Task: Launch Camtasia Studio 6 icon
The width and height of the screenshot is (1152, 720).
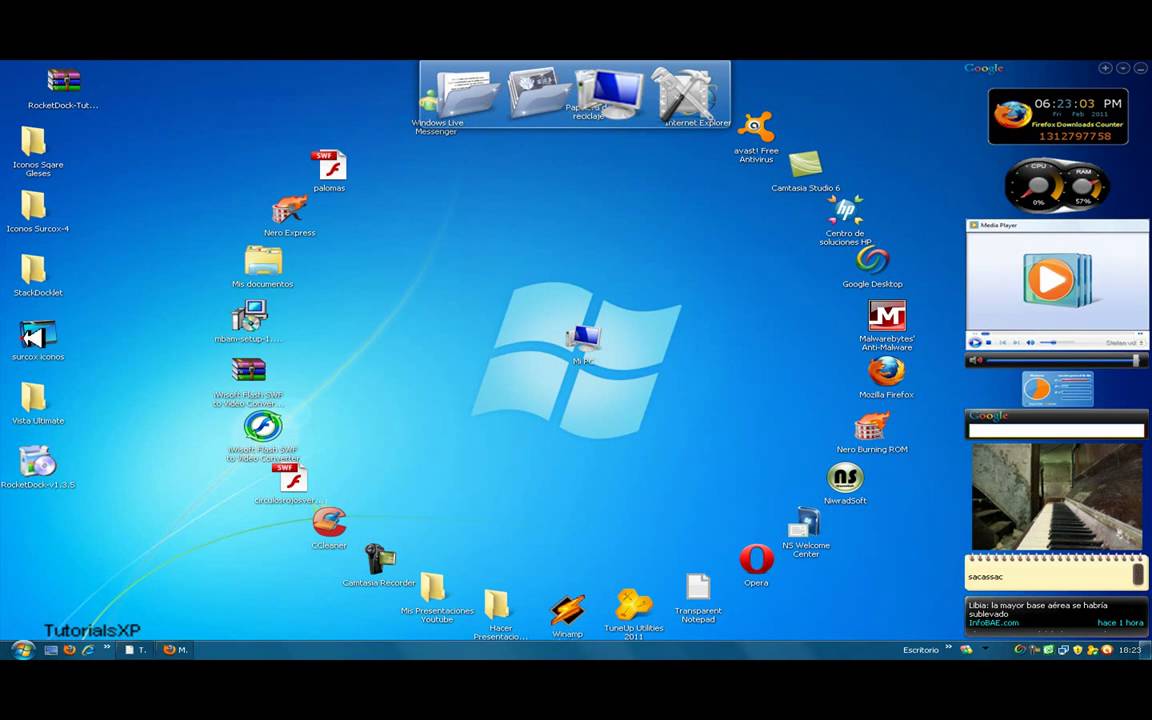Action: [805, 165]
